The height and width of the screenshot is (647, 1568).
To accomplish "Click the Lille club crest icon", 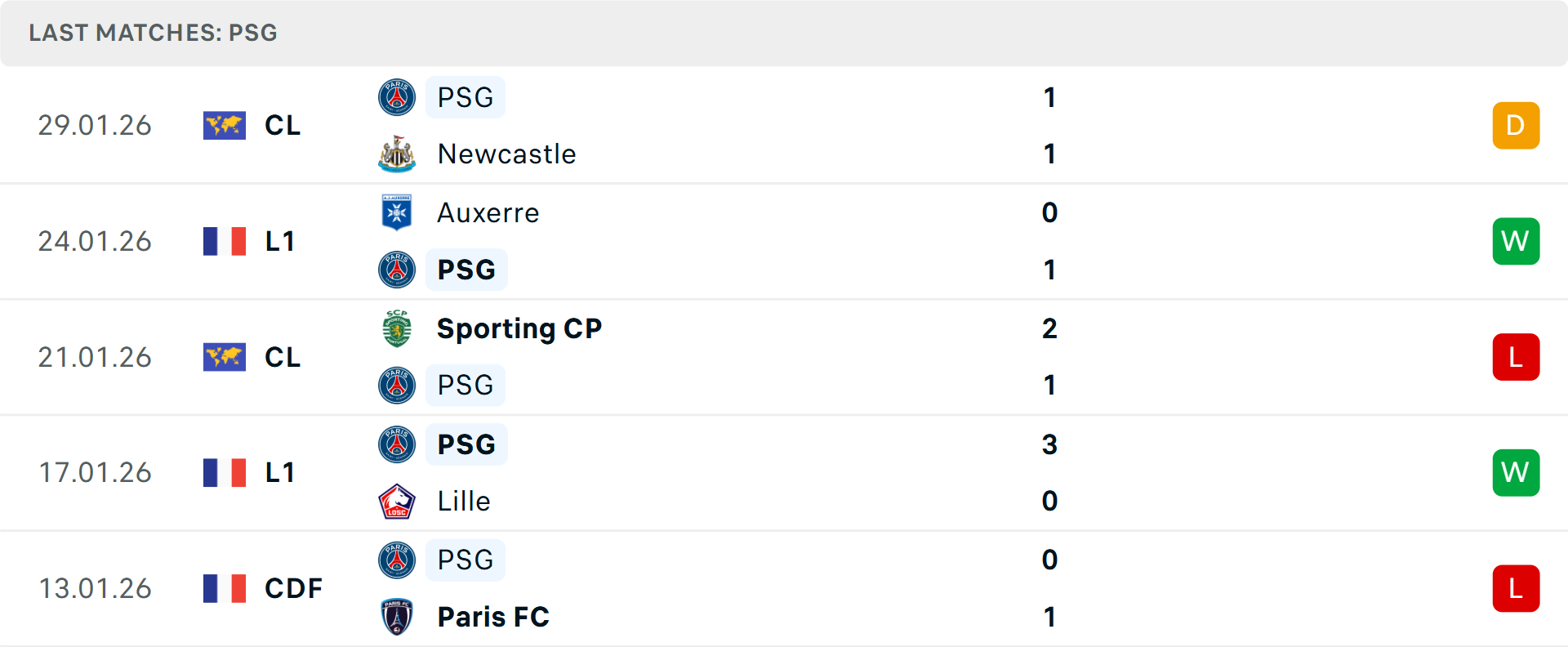I will [397, 501].
